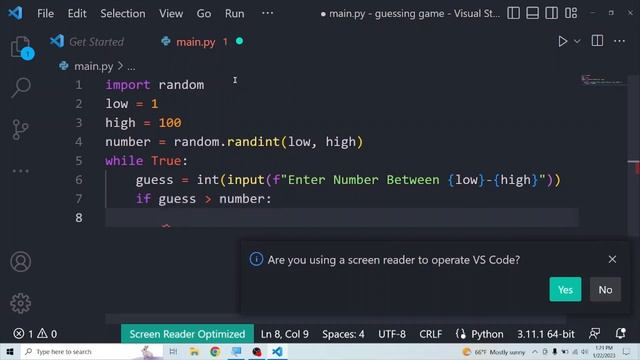Image resolution: width=640 pixels, height=360 pixels.
Task: Dismiss the screen reader notification
Action: coord(612,259)
